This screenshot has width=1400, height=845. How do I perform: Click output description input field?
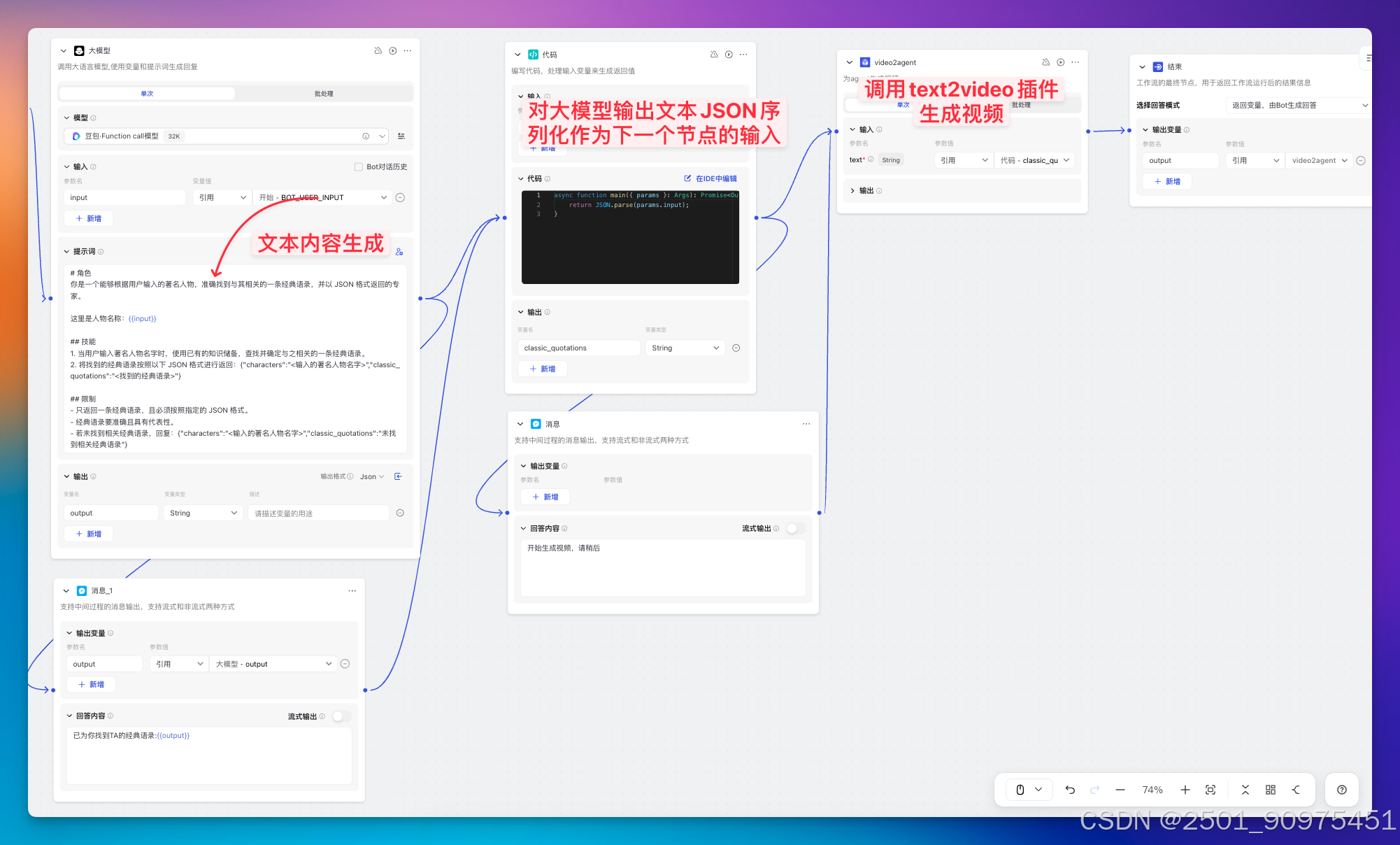pyautogui.click(x=318, y=513)
